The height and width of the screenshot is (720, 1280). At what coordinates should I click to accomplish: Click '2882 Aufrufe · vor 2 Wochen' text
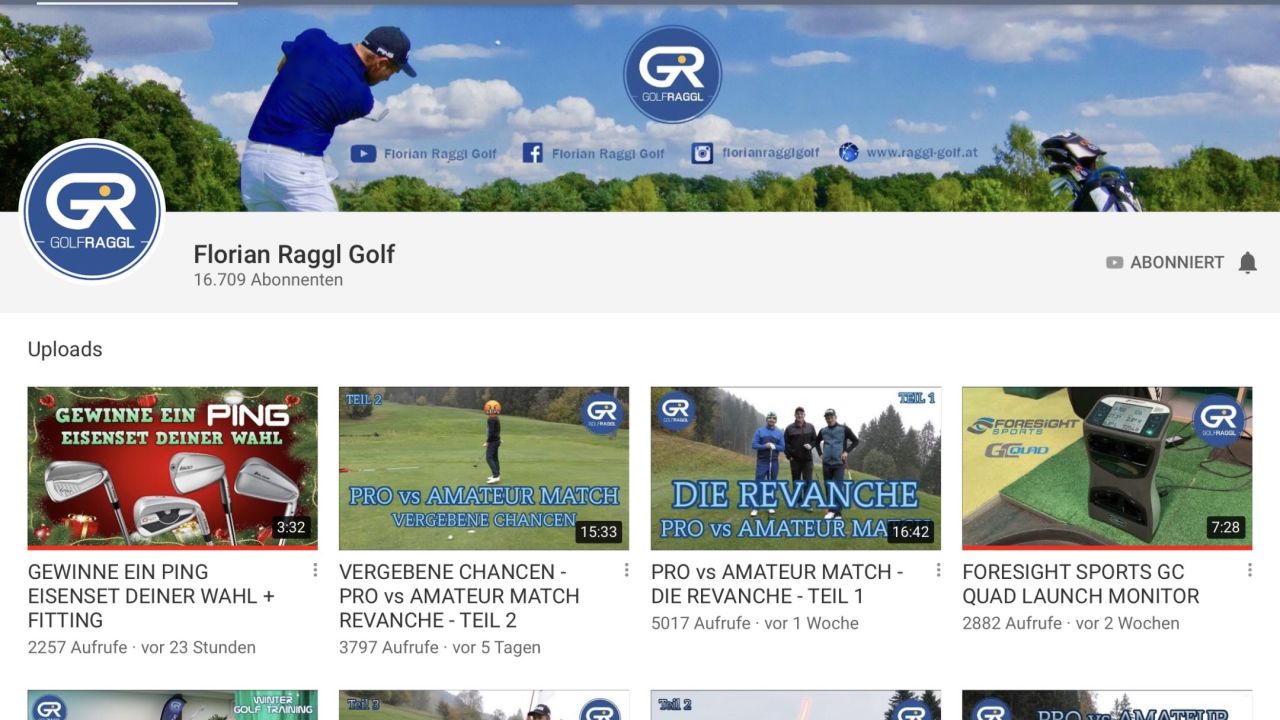point(1071,623)
